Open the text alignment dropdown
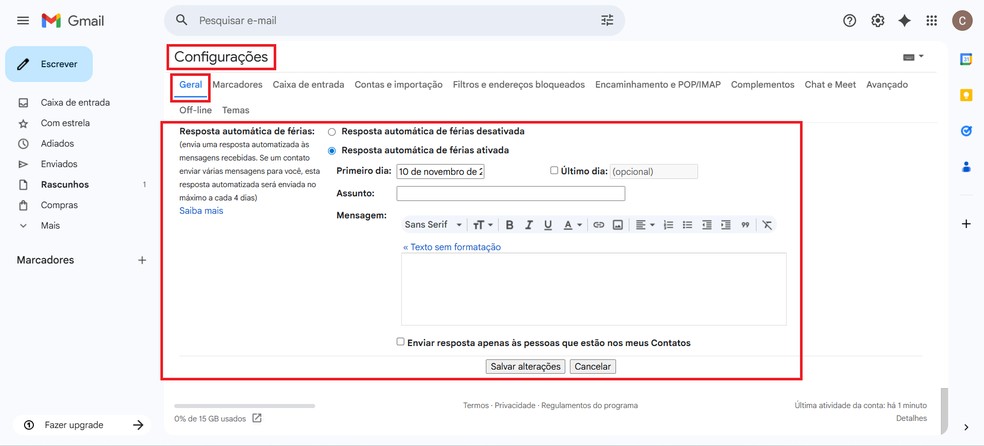 pyautogui.click(x=645, y=225)
